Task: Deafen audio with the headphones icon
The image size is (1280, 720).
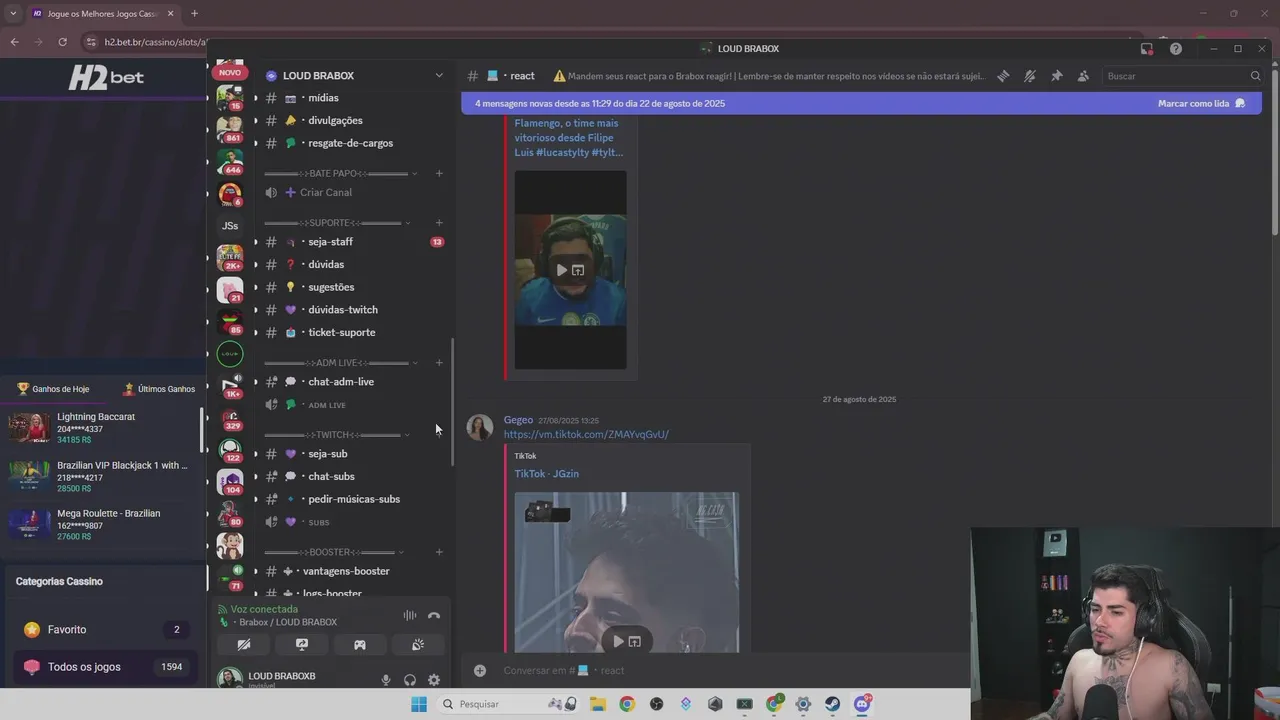Action: (410, 680)
